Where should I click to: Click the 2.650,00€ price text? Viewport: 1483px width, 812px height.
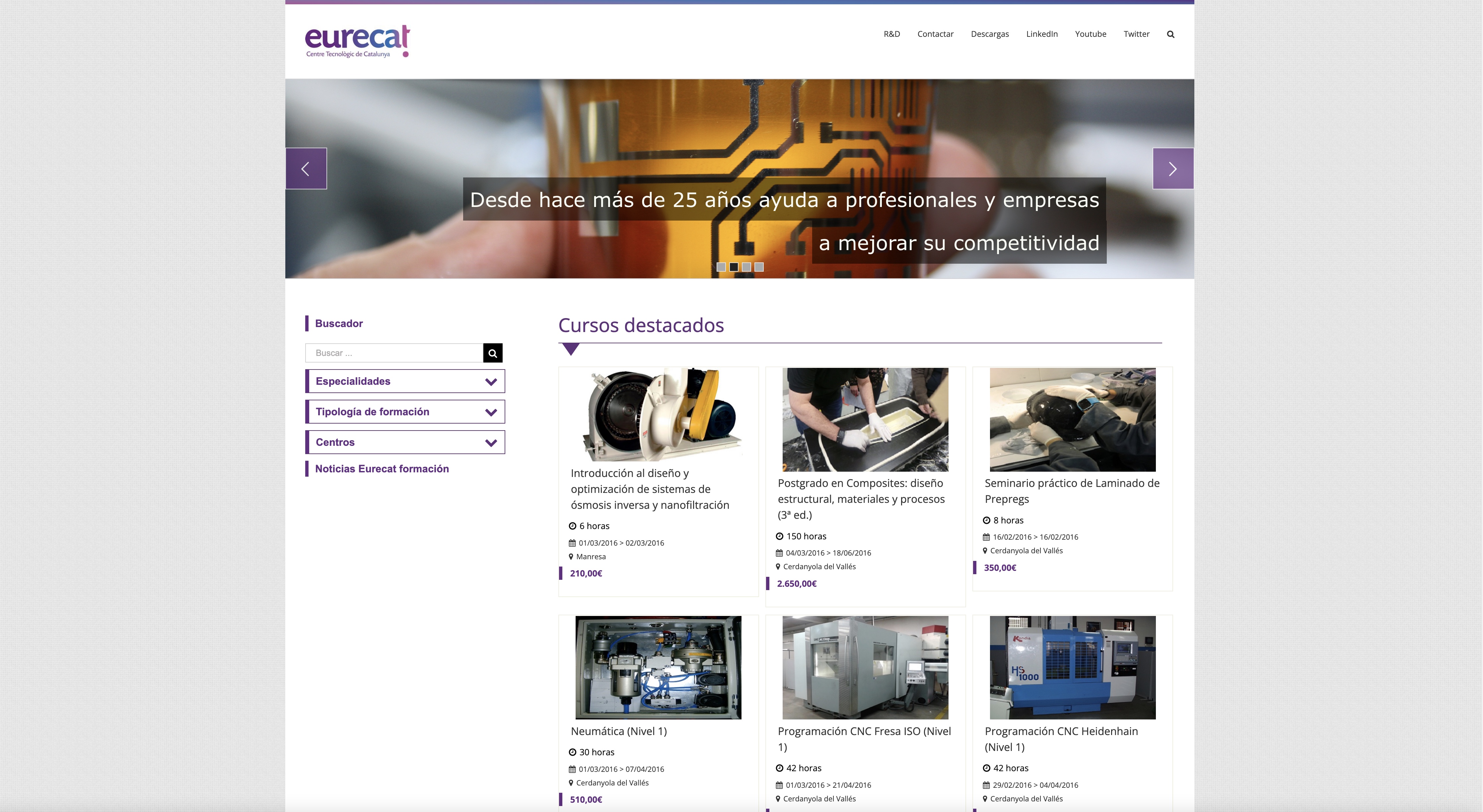tap(797, 583)
